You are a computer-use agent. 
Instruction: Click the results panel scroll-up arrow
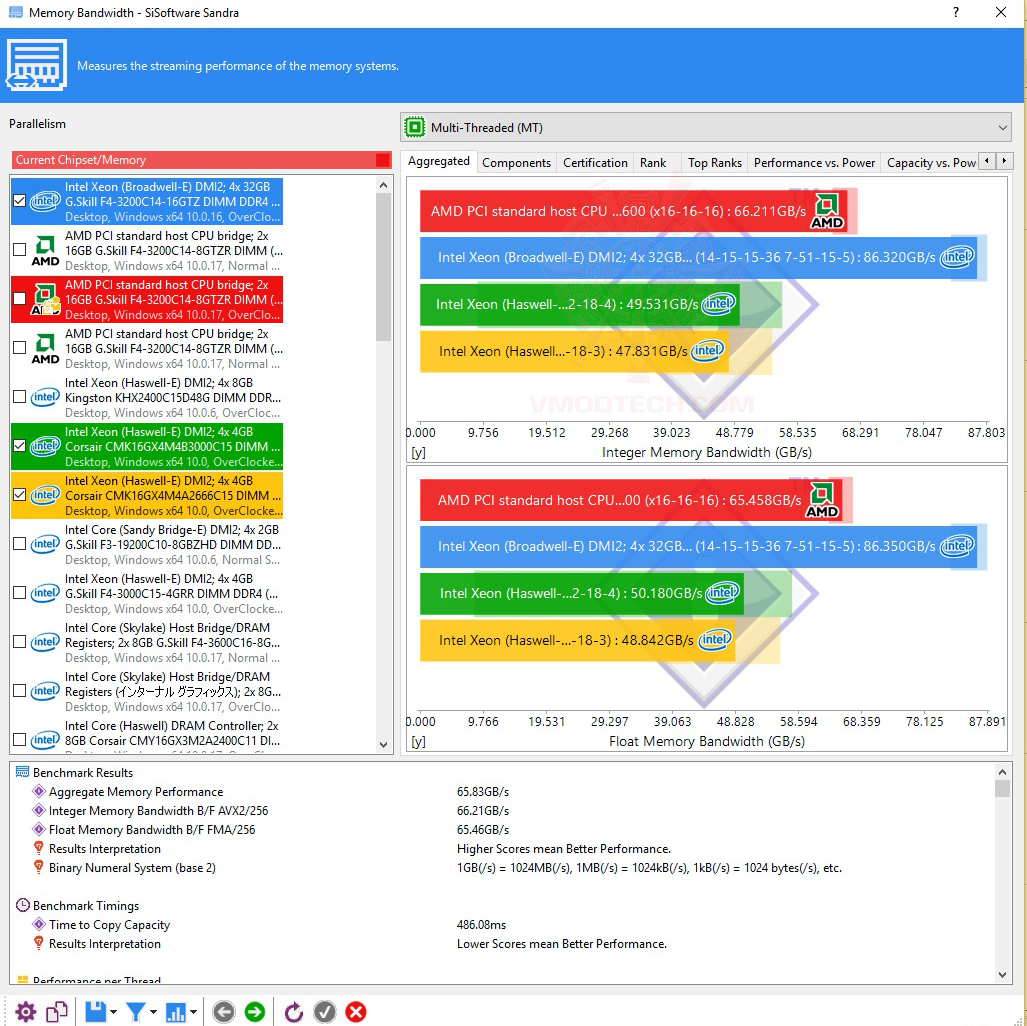pos(1002,771)
